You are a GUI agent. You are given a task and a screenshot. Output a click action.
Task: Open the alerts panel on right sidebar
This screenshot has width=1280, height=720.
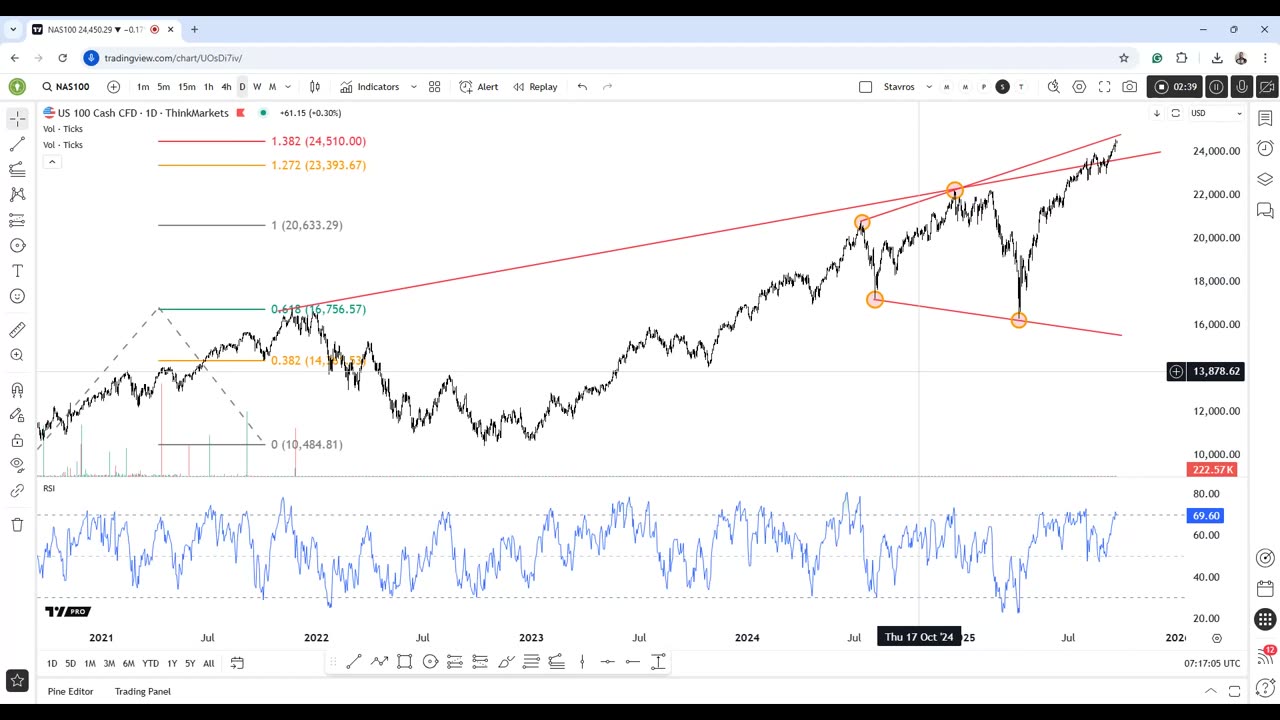[x=1265, y=149]
